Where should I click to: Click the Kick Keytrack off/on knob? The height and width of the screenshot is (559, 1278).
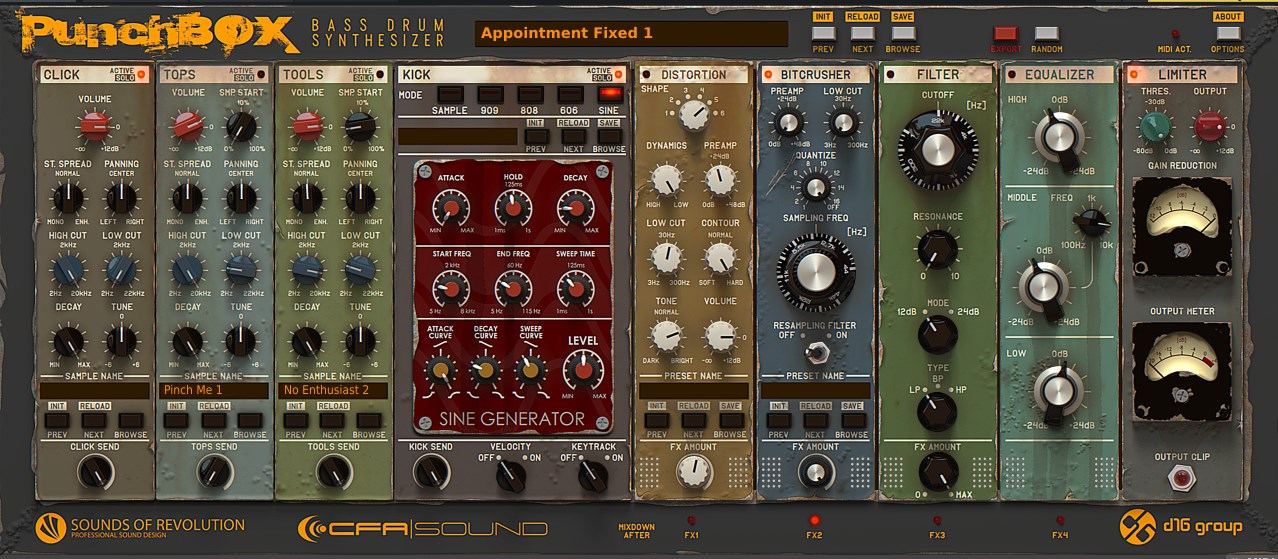[594, 474]
